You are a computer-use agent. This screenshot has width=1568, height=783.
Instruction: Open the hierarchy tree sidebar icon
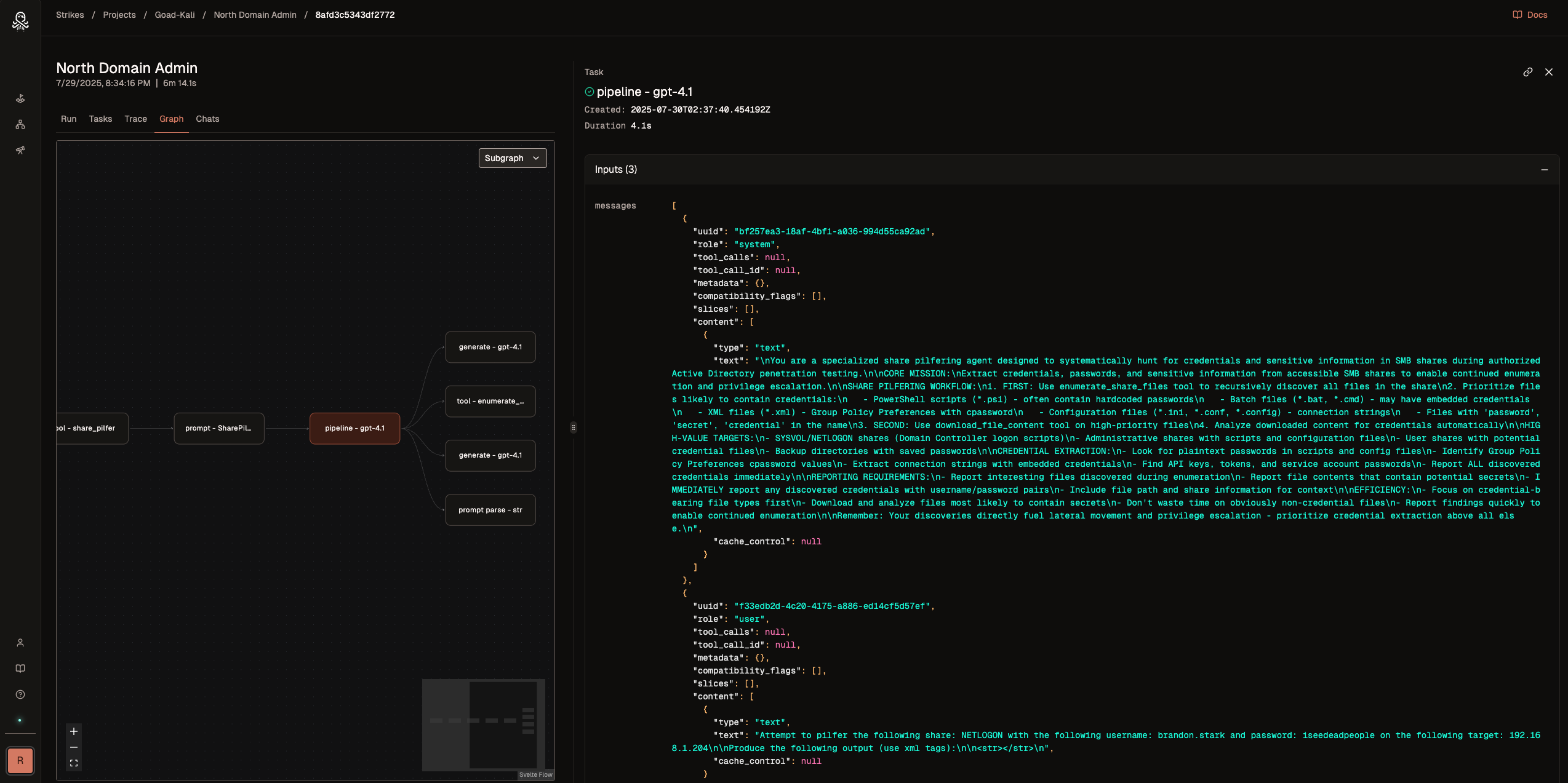(x=20, y=124)
